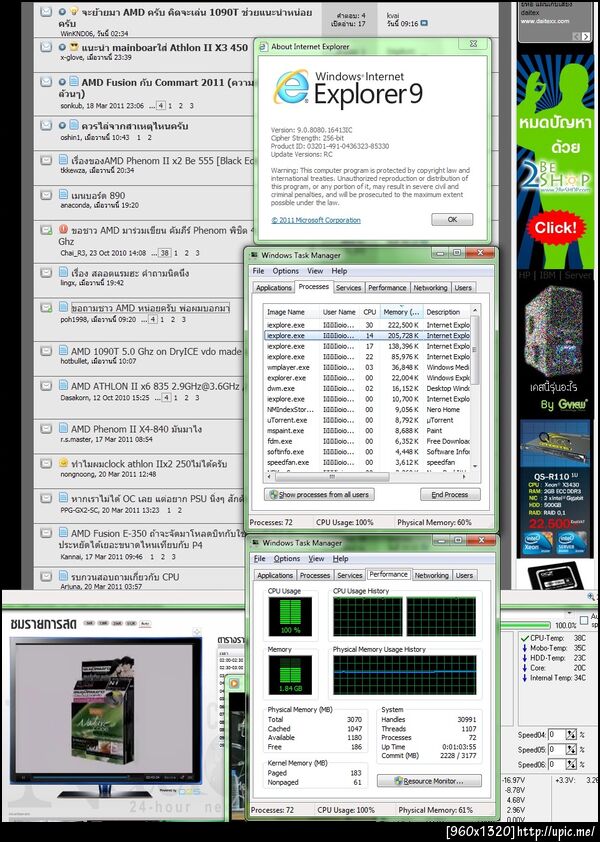The image size is (600, 842).
Task: Click magnifier icon at SpeedFan window top
Action: pos(591,597)
